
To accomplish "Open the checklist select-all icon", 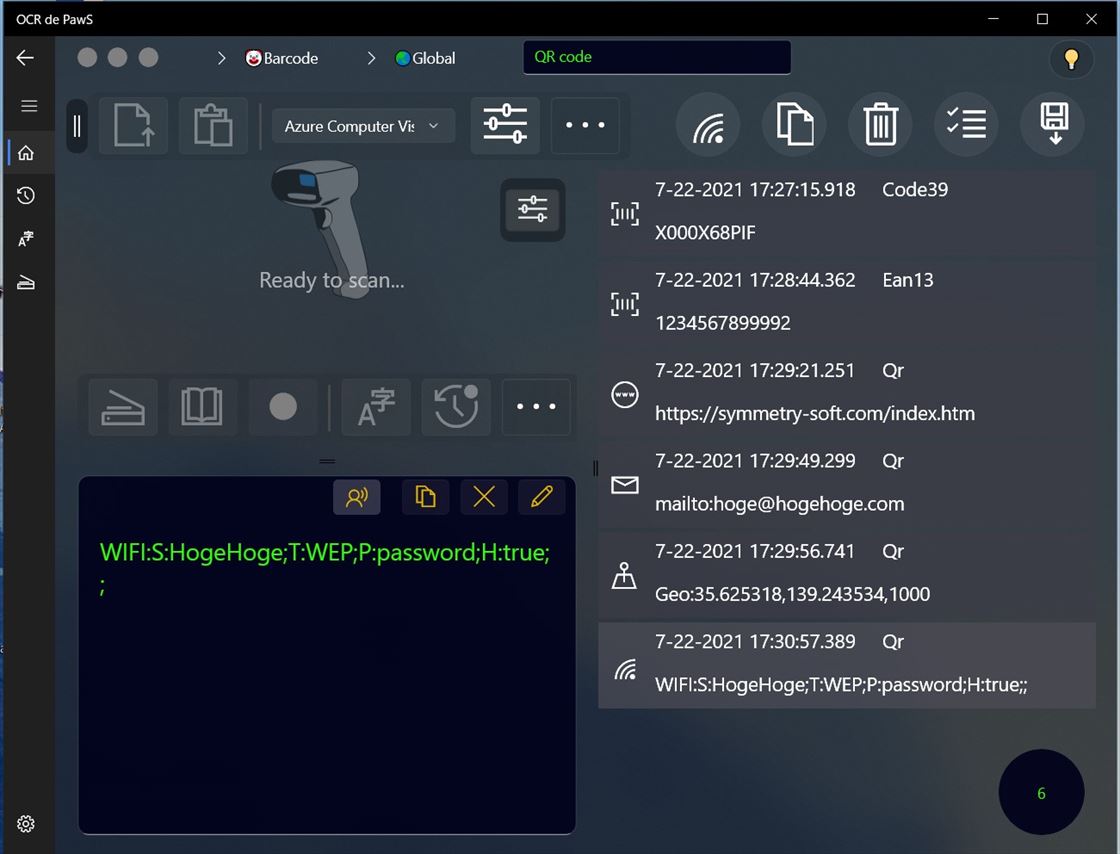I will (x=966, y=126).
